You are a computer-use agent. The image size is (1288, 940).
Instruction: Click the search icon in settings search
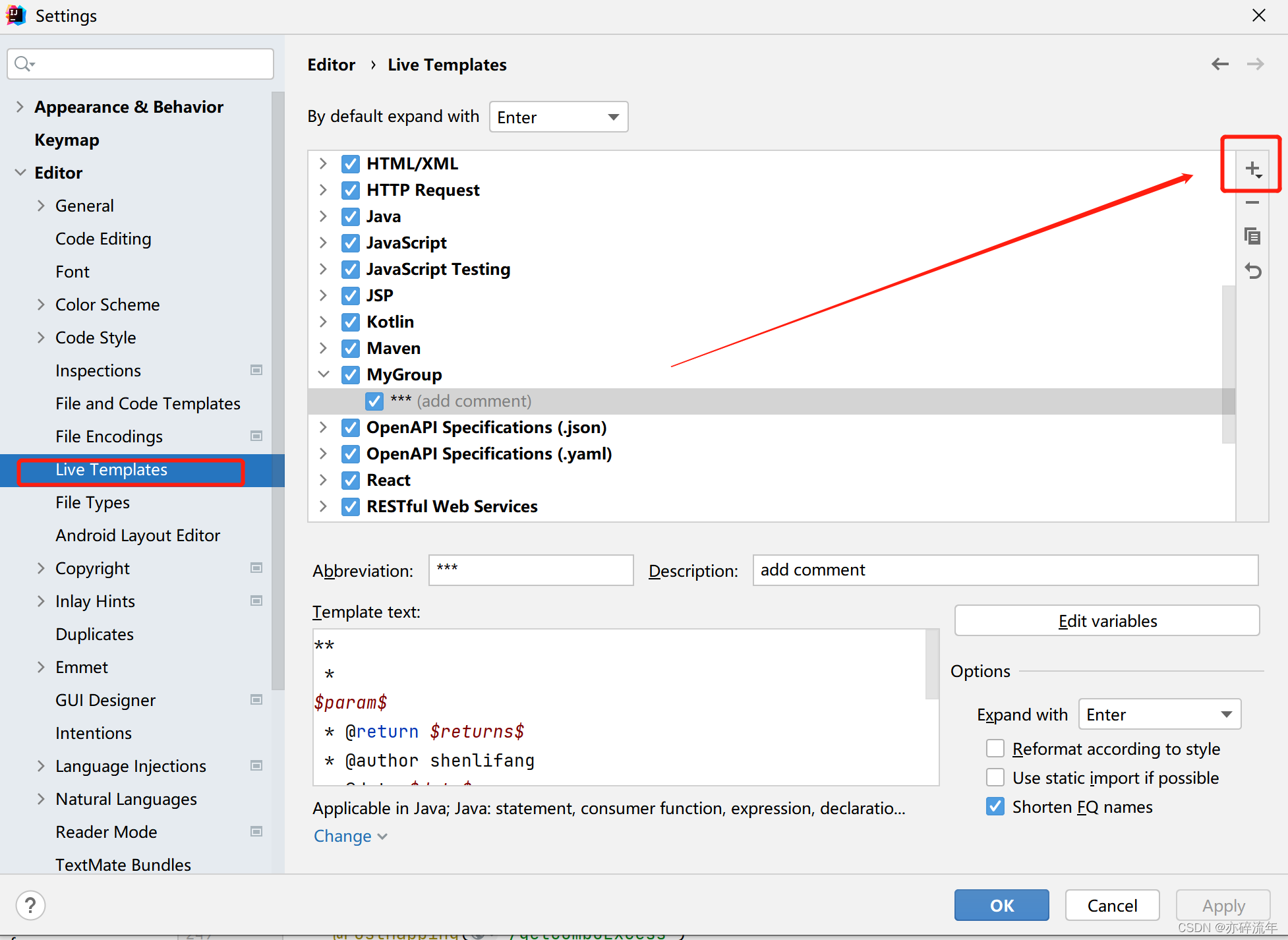tap(24, 64)
